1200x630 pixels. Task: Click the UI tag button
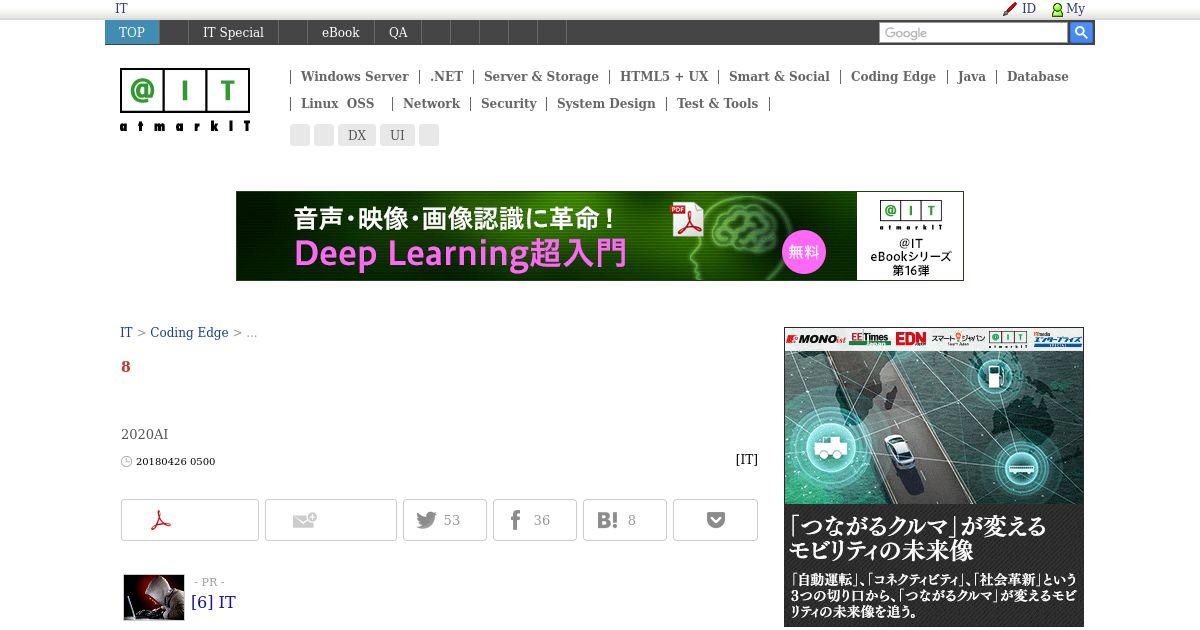coord(397,135)
